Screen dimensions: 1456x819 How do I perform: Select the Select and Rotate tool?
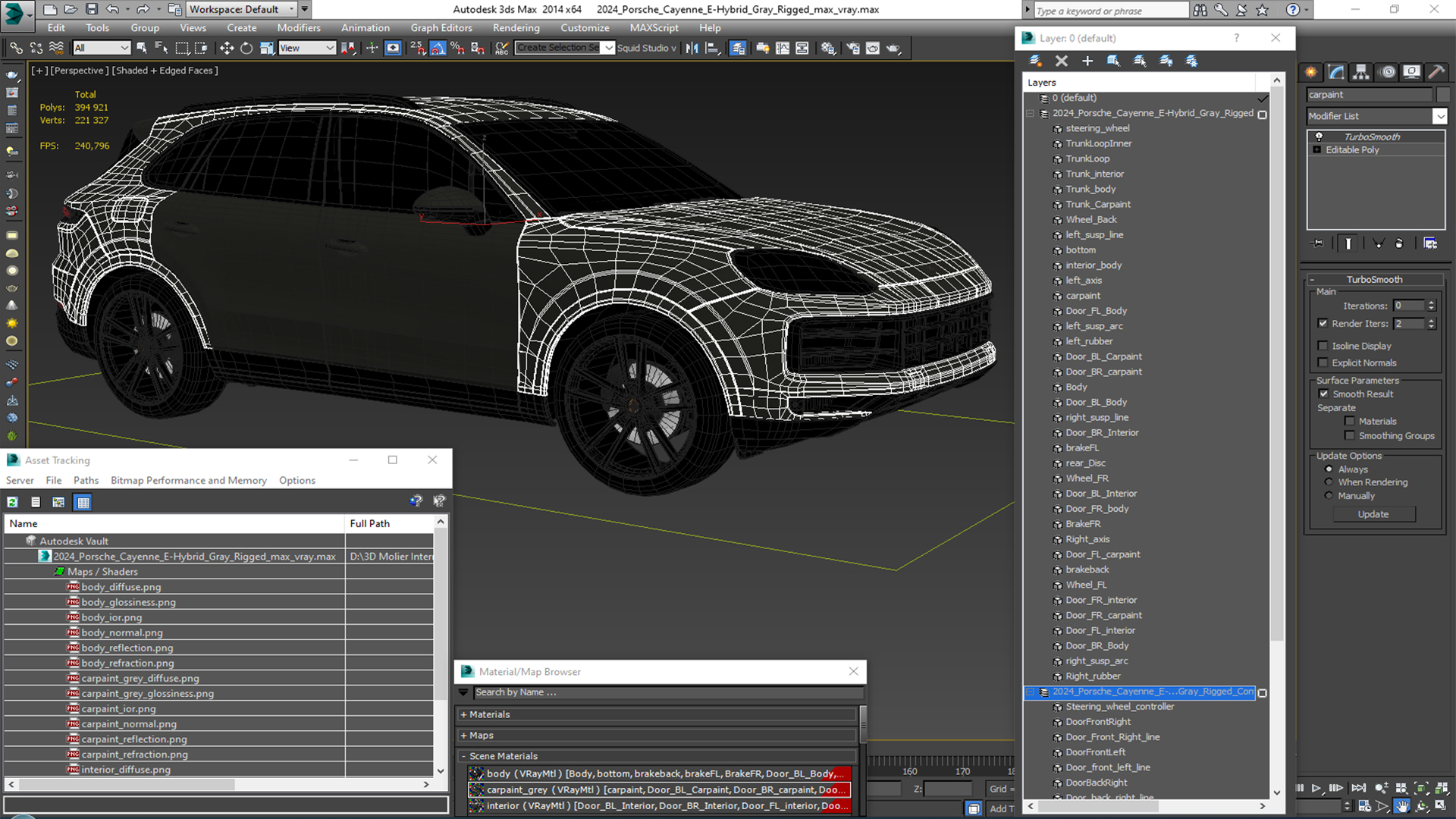246,48
